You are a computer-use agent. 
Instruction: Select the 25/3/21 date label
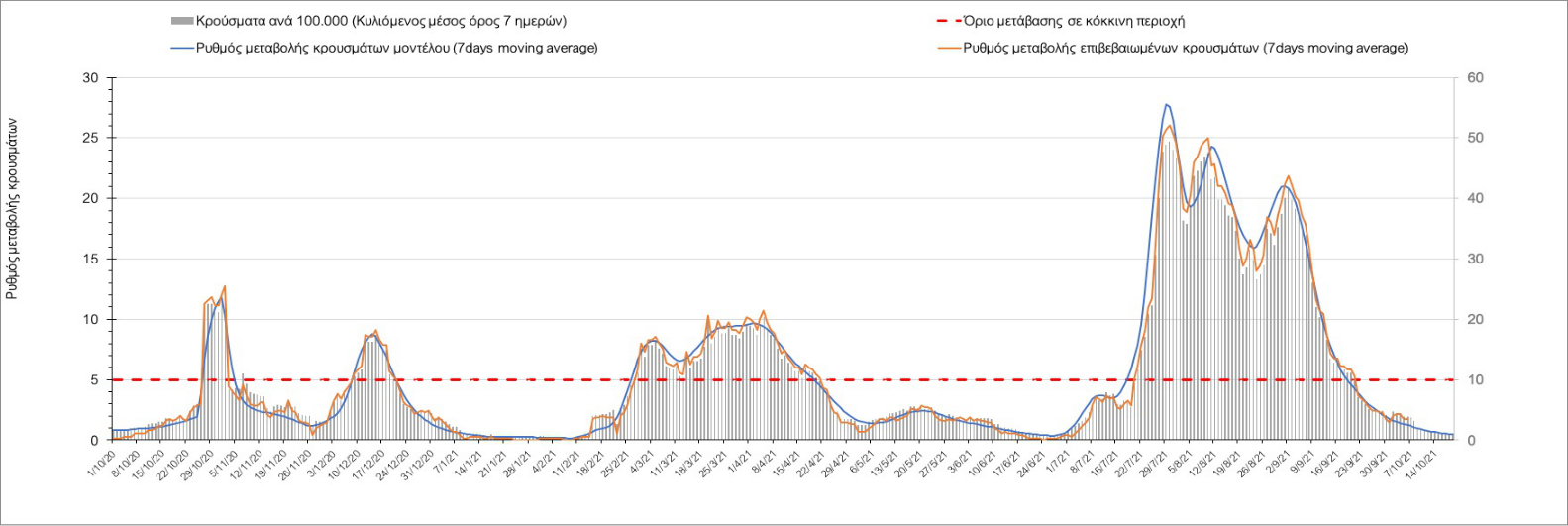(711, 463)
